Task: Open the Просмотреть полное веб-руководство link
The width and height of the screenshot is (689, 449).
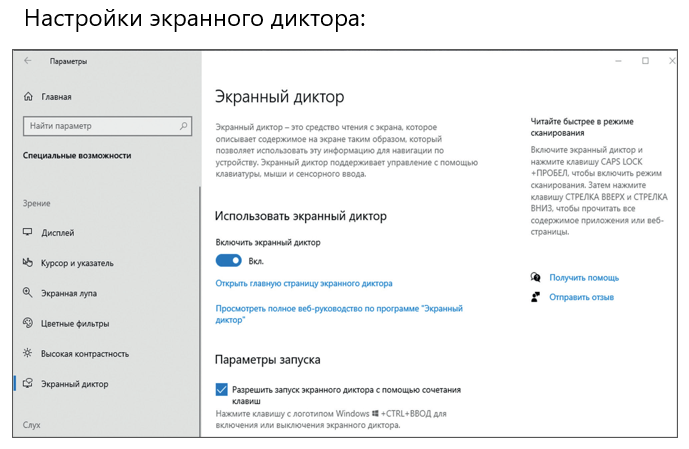Action: [339, 314]
